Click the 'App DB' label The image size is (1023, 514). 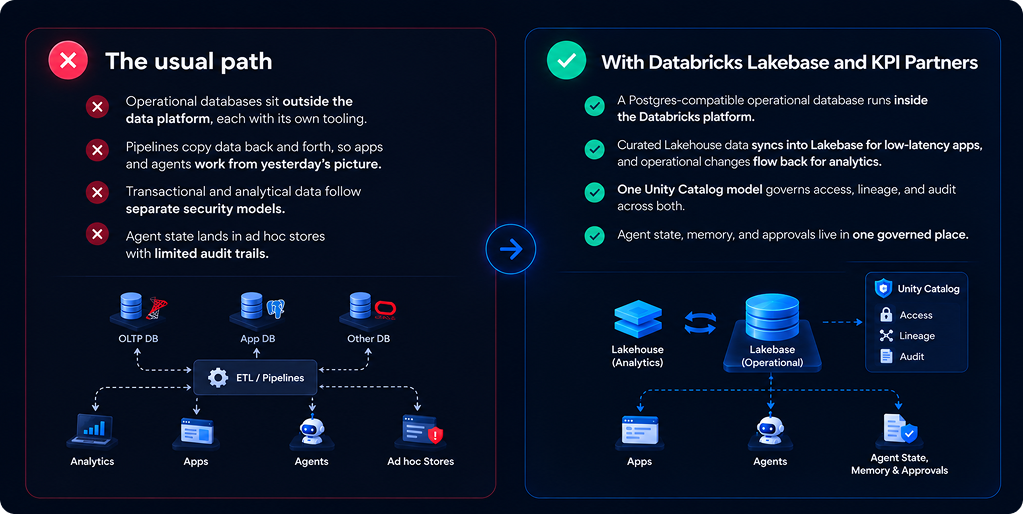coord(258,339)
